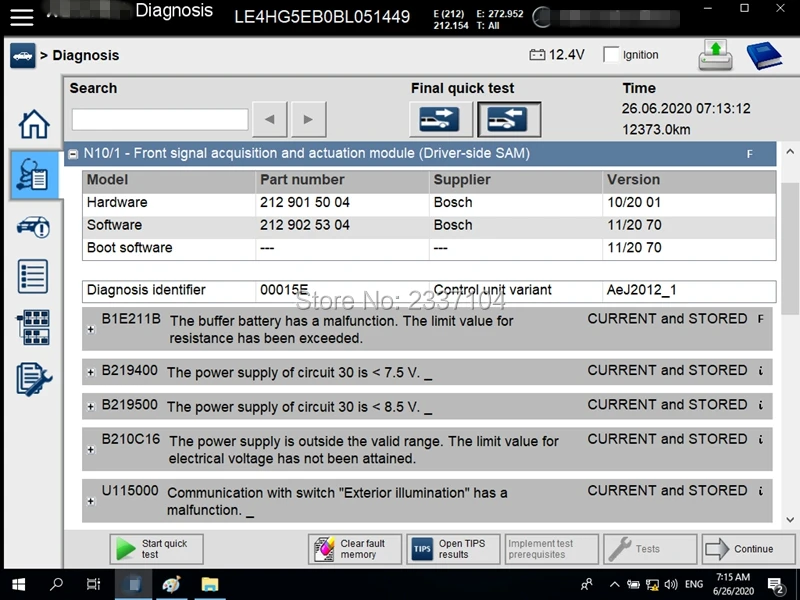Click the Continue button
The width and height of the screenshot is (800, 600).
748,549
